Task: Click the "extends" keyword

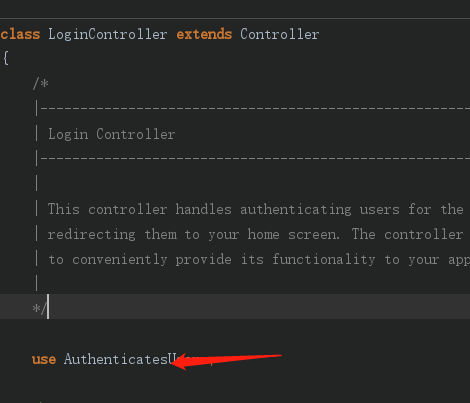Action: (204, 34)
